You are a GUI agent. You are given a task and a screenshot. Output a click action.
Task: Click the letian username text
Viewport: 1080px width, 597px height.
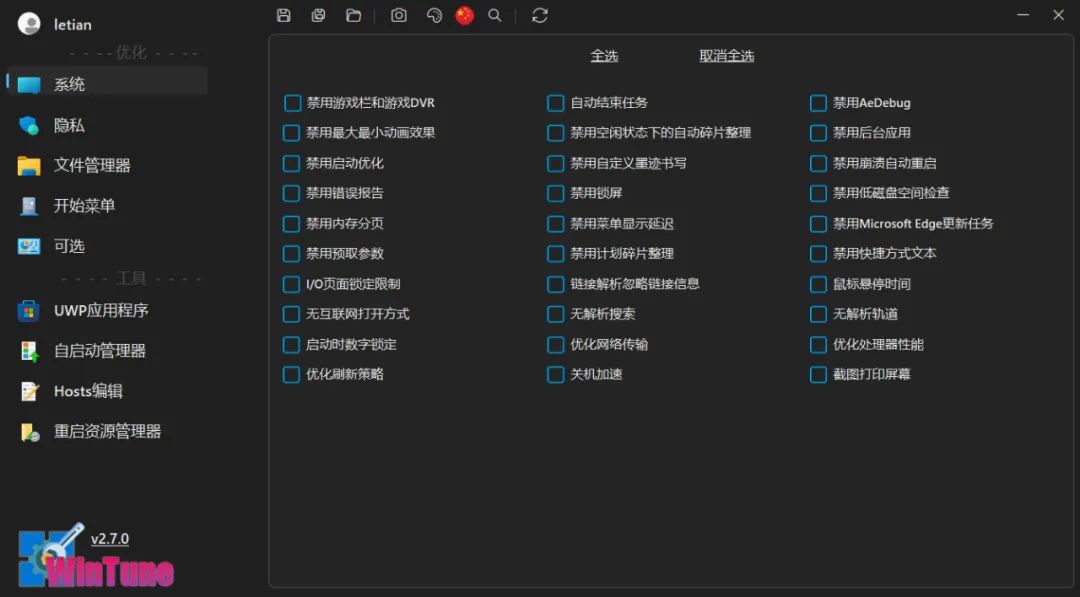(72, 25)
